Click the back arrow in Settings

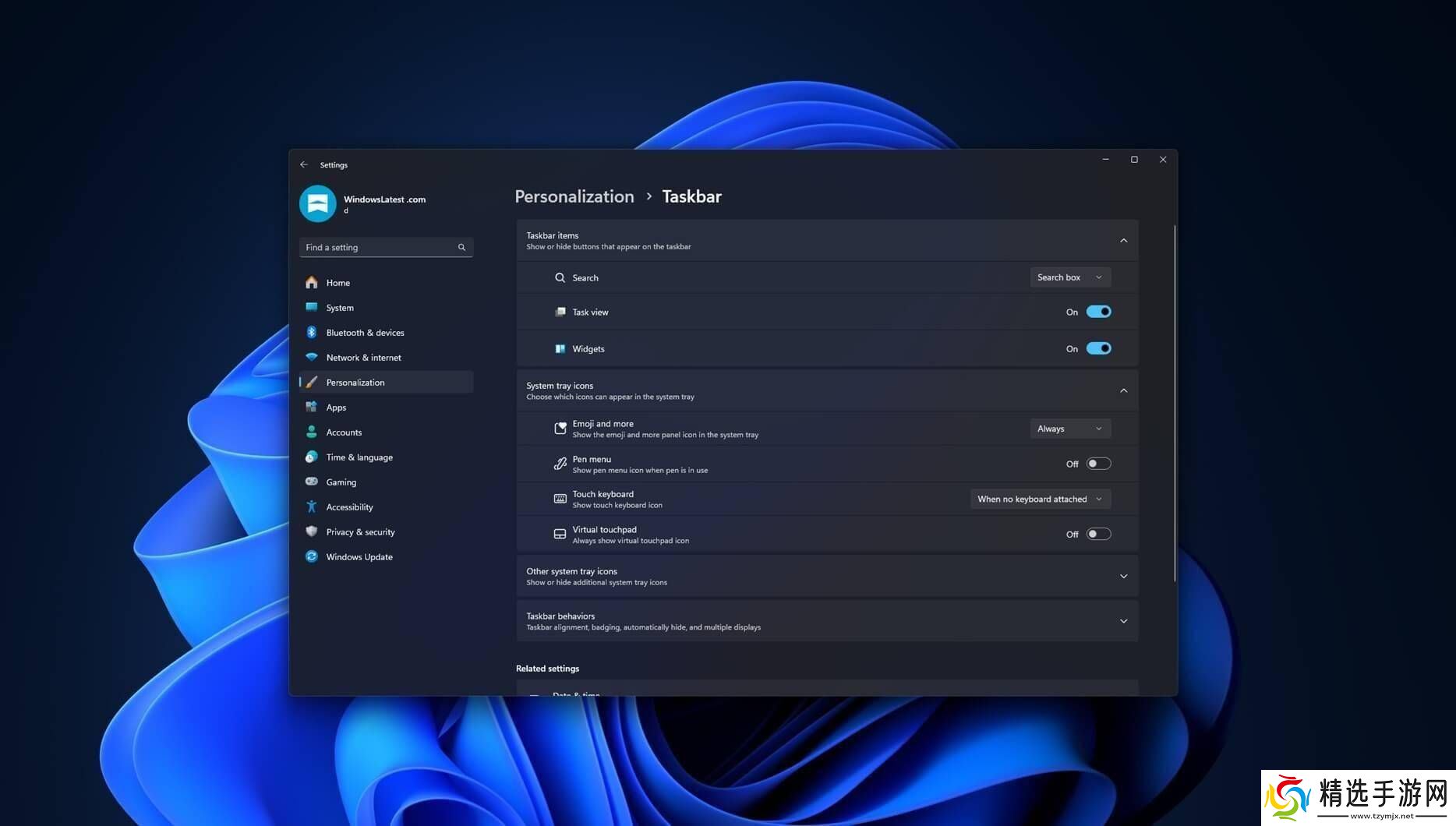point(304,164)
